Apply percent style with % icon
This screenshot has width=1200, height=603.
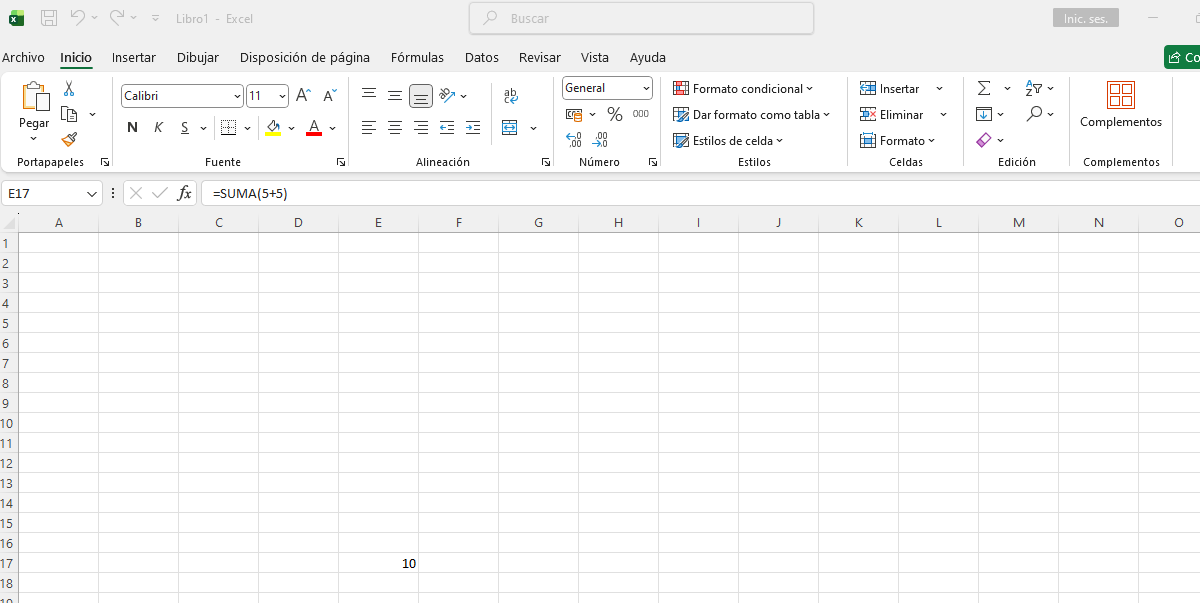615,115
